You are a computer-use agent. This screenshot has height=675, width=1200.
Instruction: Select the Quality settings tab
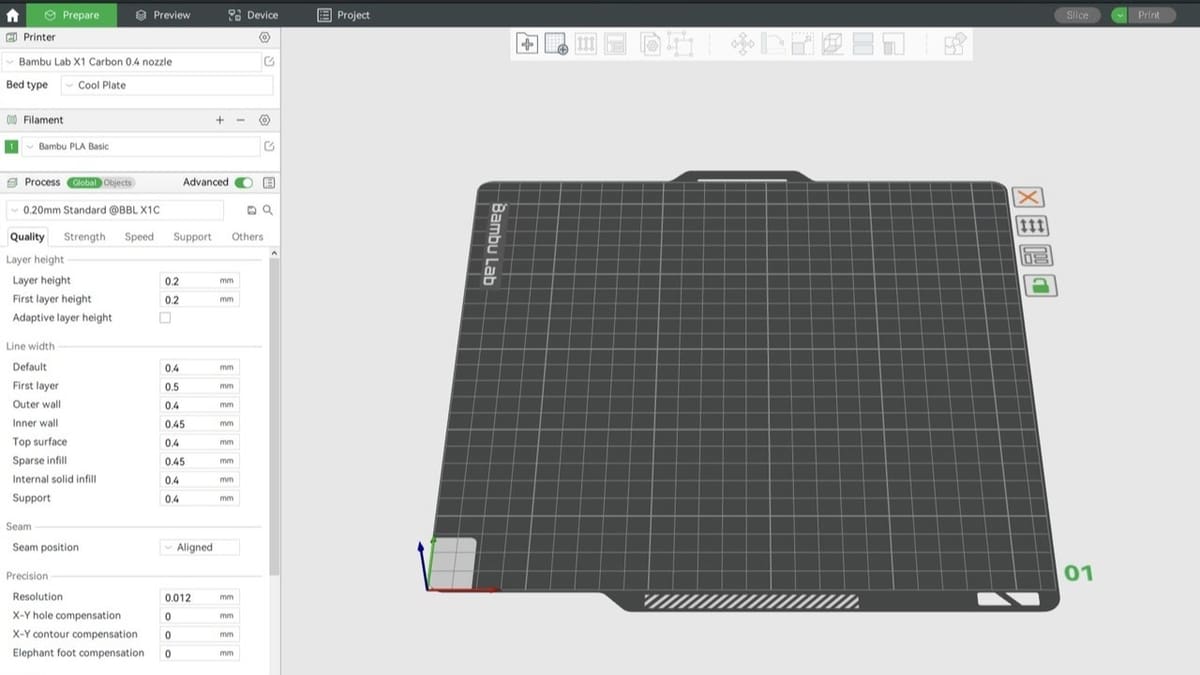pos(27,237)
